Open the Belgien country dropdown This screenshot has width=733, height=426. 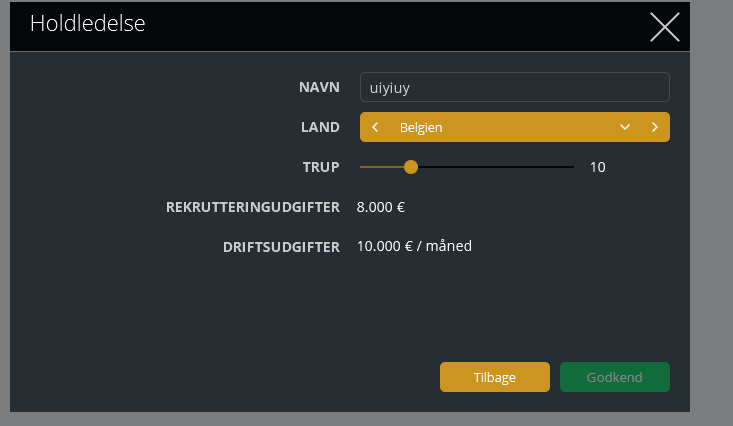pyautogui.click(x=500, y=127)
